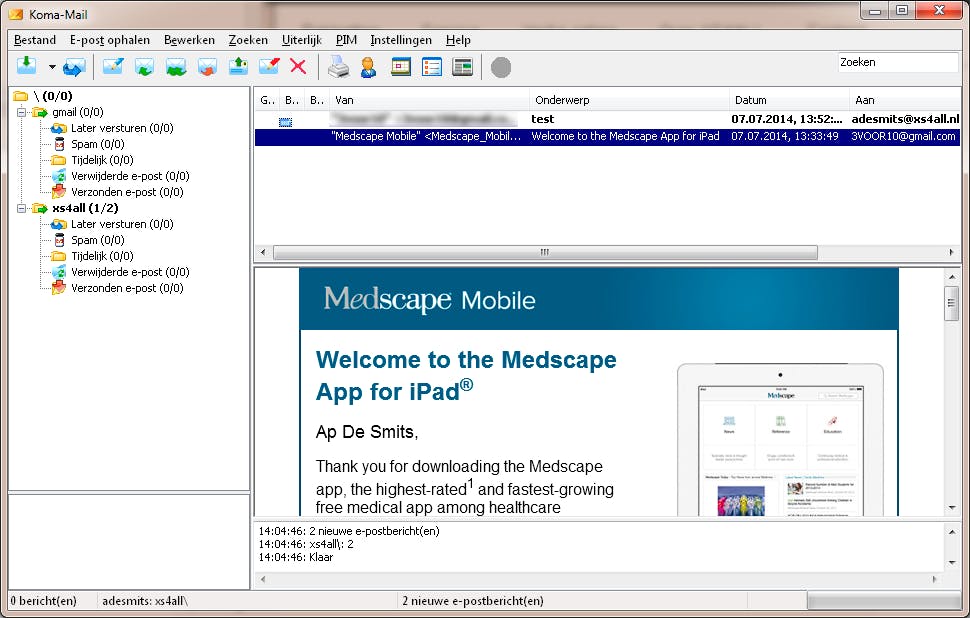Sort messages by the Onderwerp column header
This screenshot has height=618, width=970.
pyautogui.click(x=629, y=100)
